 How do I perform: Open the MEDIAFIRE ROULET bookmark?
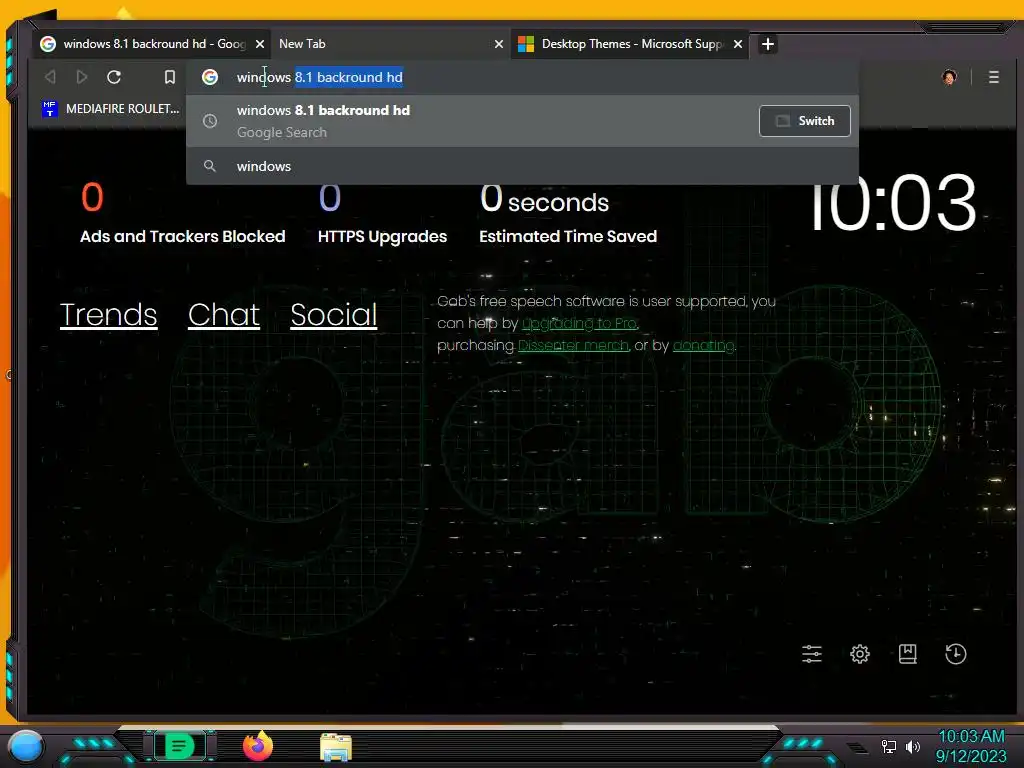point(110,108)
